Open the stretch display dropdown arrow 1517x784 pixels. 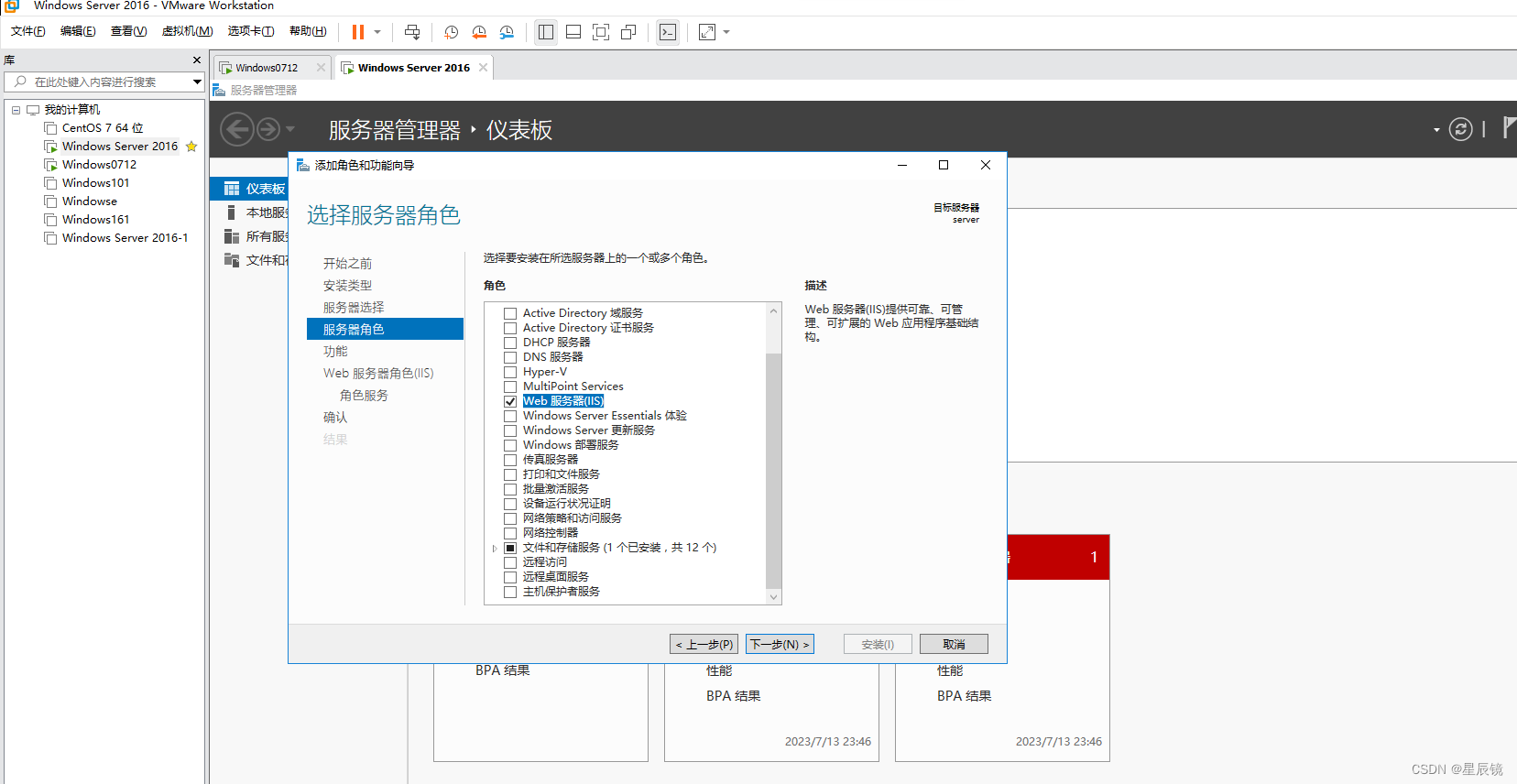[x=726, y=32]
